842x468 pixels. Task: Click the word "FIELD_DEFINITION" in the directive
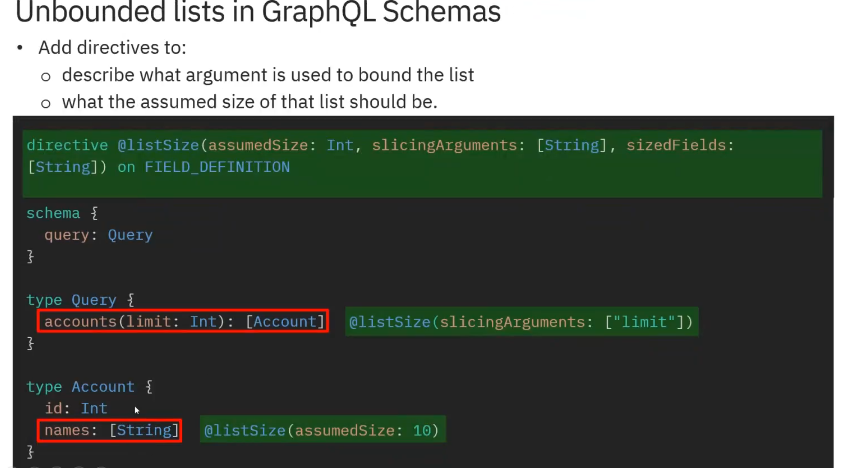click(x=217, y=167)
